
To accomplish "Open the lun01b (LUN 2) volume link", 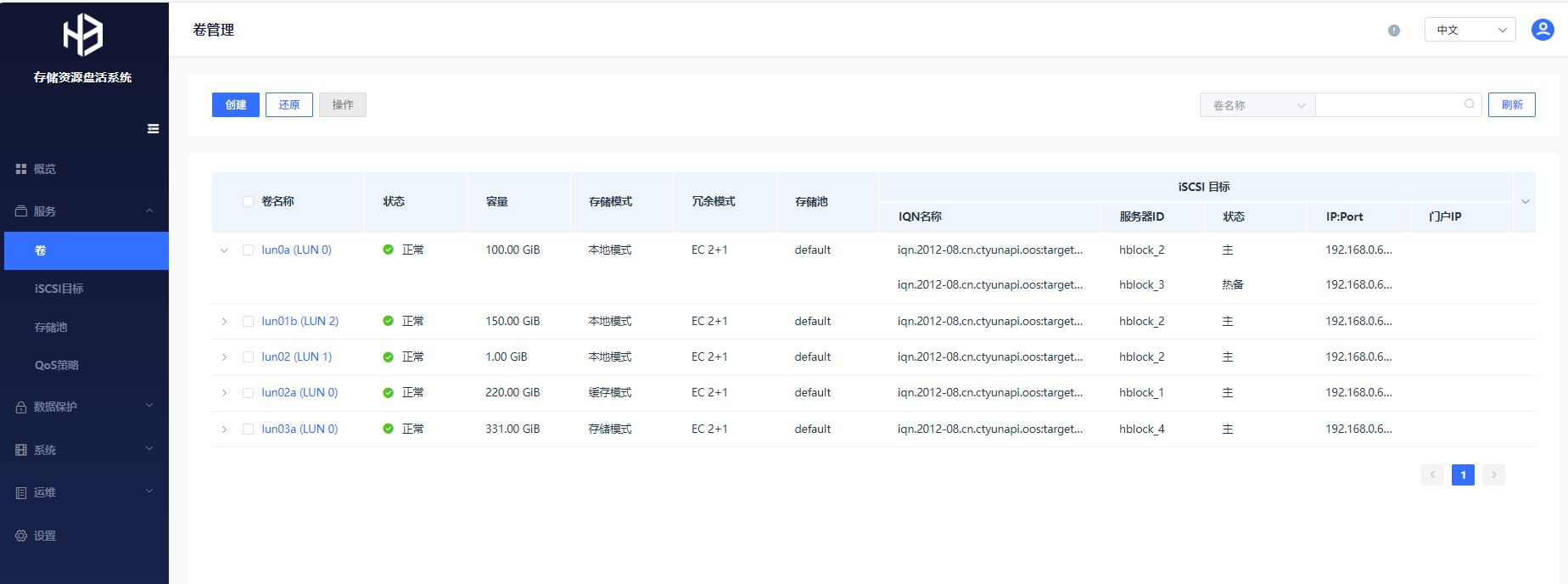I will [x=300, y=322].
